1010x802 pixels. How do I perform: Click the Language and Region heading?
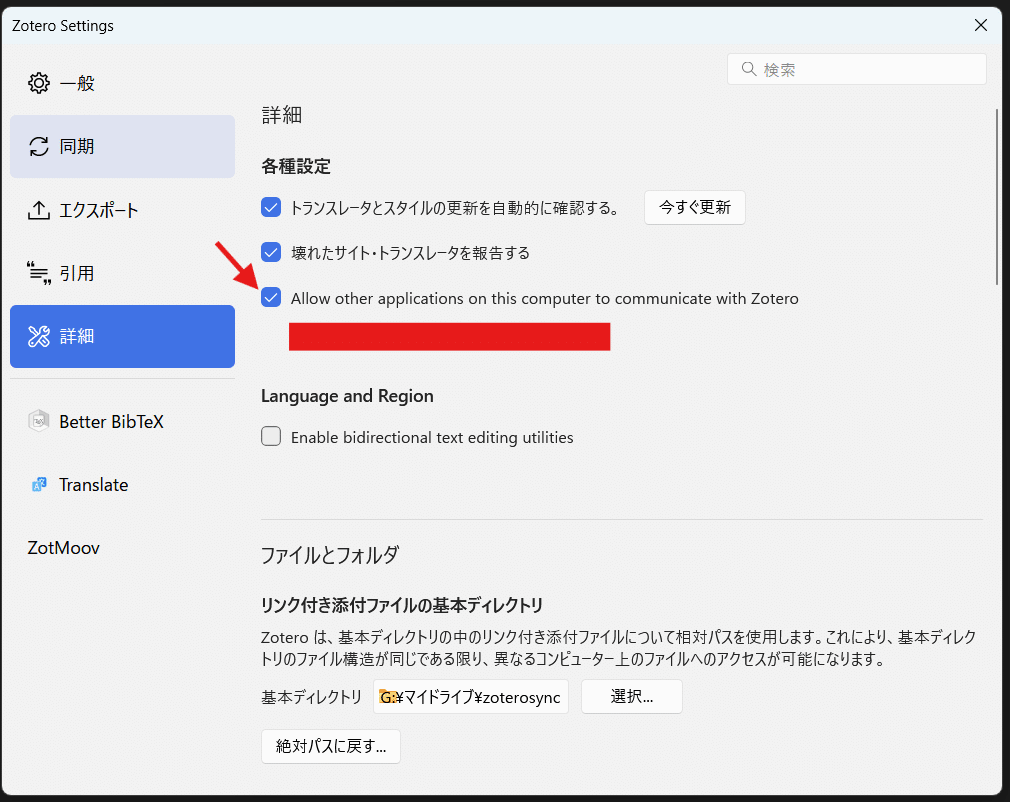pos(347,396)
